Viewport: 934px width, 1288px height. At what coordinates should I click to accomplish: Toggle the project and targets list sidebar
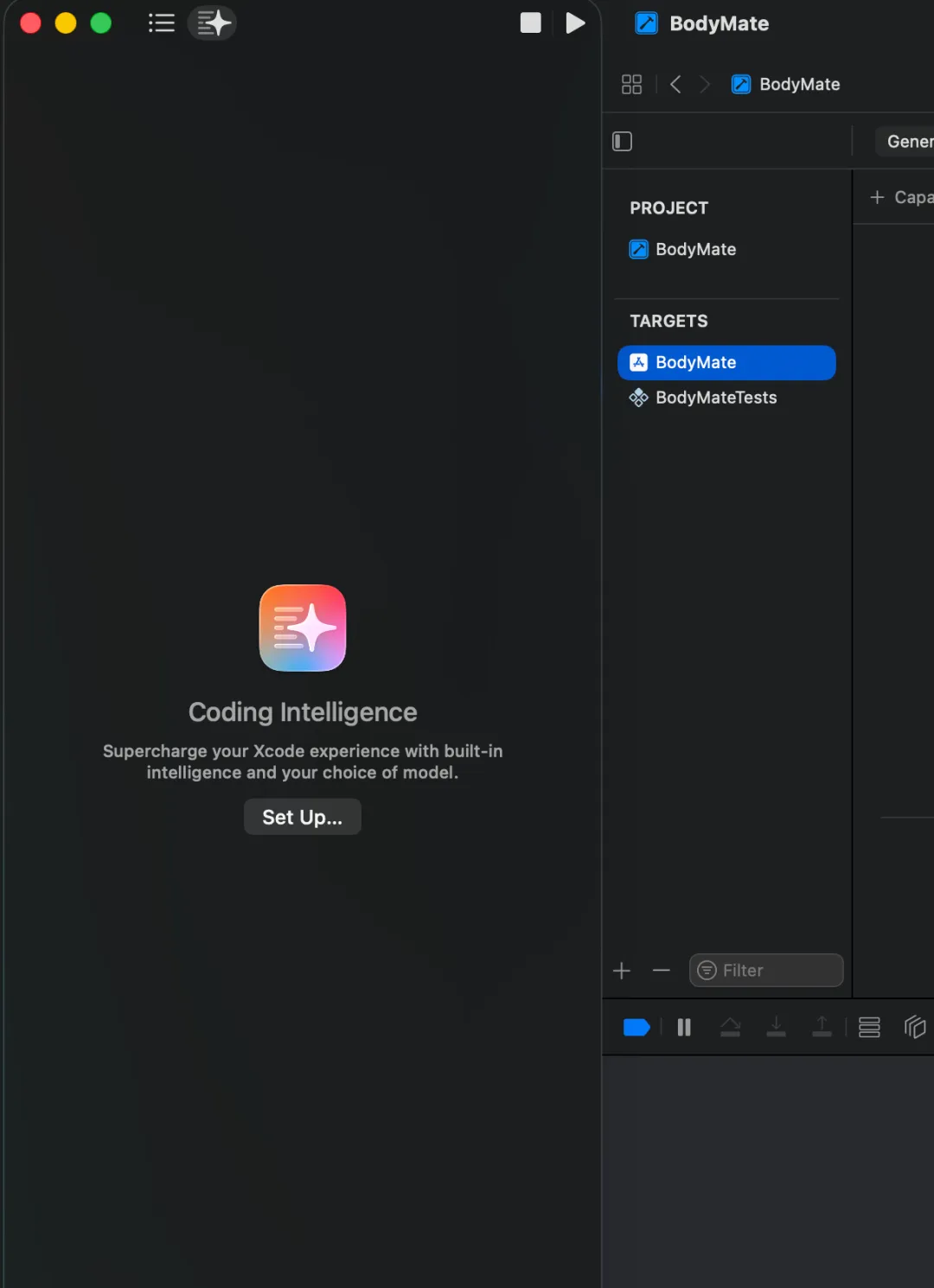click(x=622, y=141)
